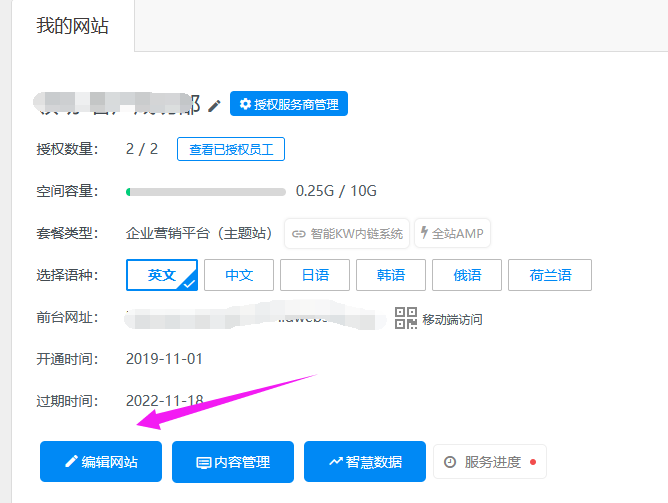The height and width of the screenshot is (503, 668).
Task: Click the gear icon in 授权服务商管理
Action: tap(245, 103)
